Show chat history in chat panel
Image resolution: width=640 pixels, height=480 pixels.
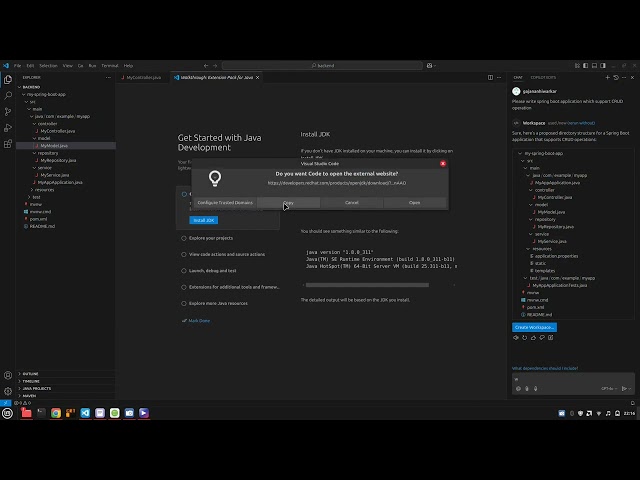tap(616, 78)
